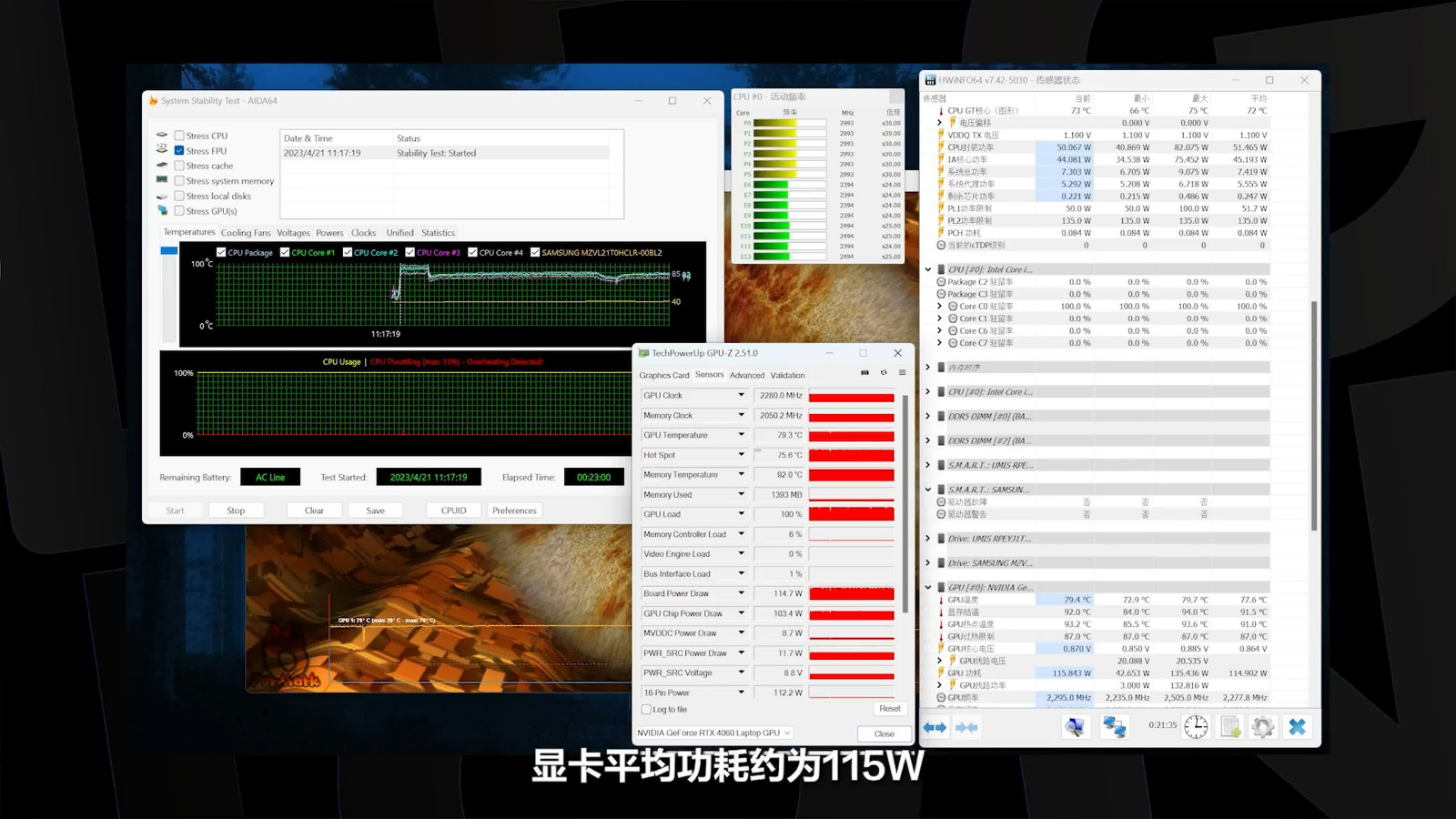Click the GPU-Z refresh icon
The width and height of the screenshot is (1456, 819).
884,373
